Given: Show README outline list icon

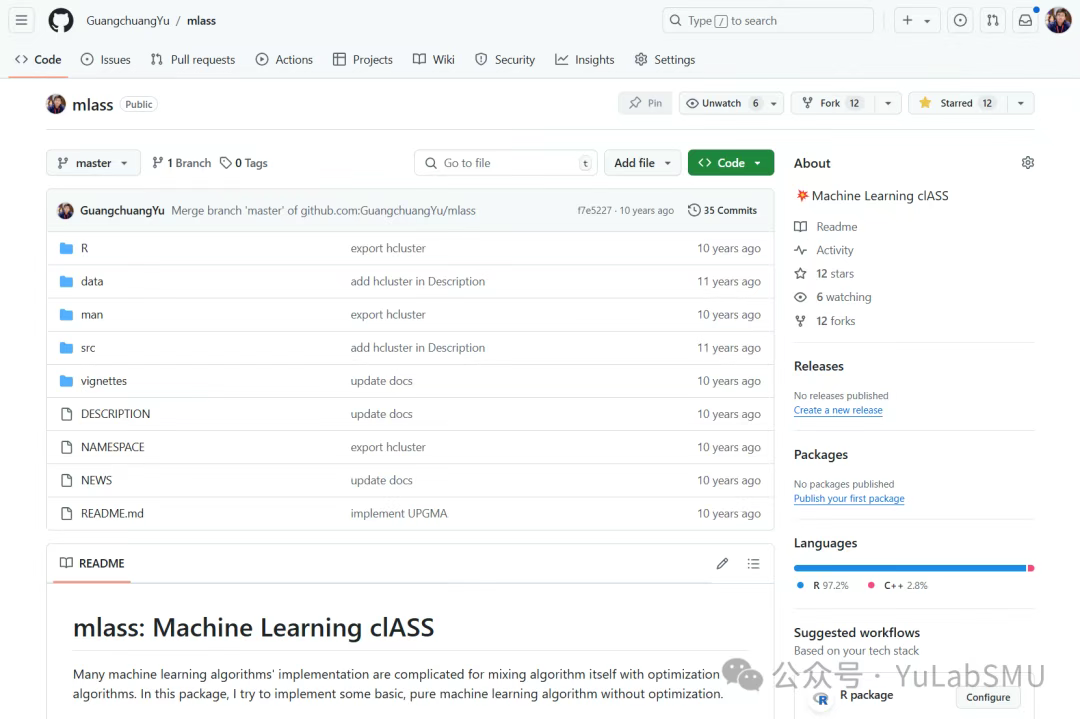Looking at the screenshot, I should tap(753, 564).
